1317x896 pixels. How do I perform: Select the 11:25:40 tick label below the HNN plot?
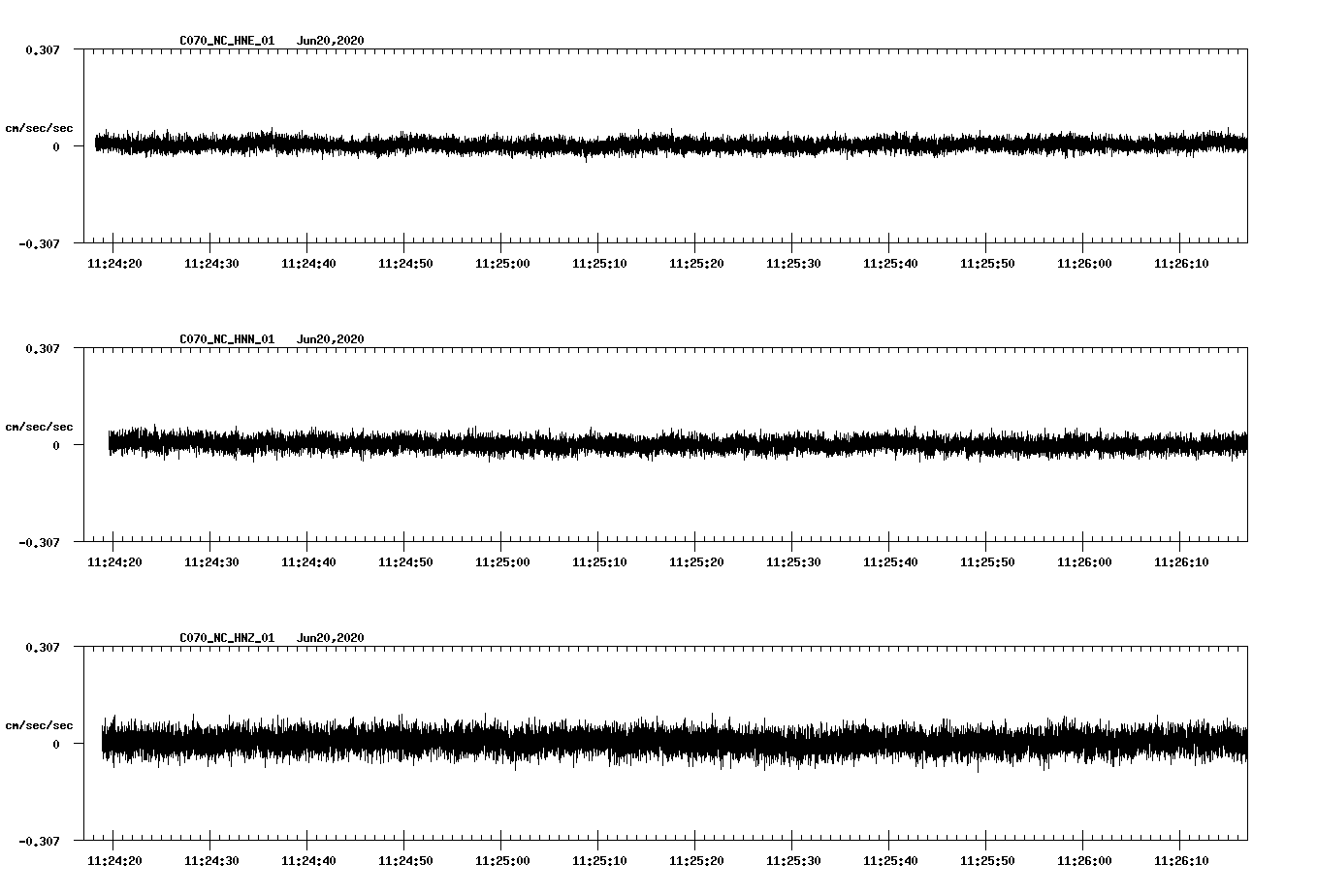890,562
